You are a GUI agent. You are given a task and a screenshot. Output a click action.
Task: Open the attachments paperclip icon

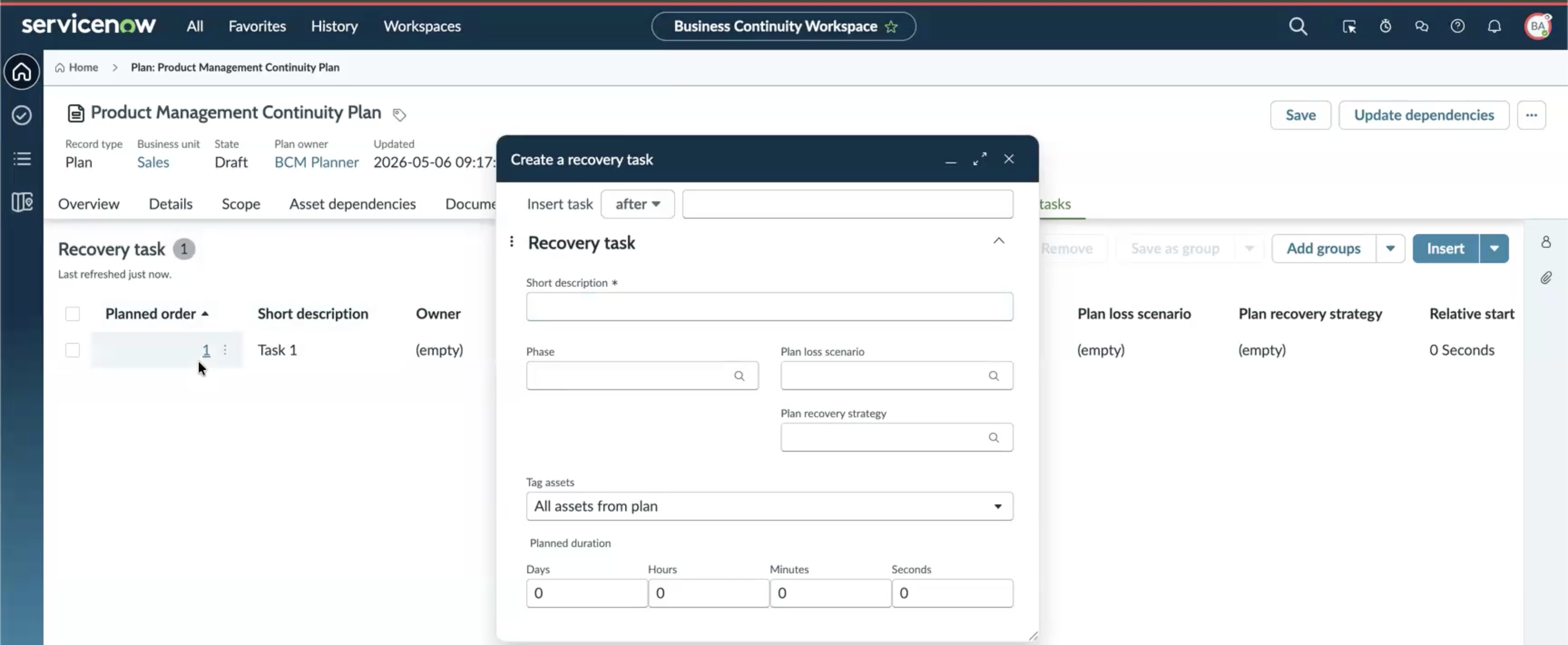[1545, 278]
